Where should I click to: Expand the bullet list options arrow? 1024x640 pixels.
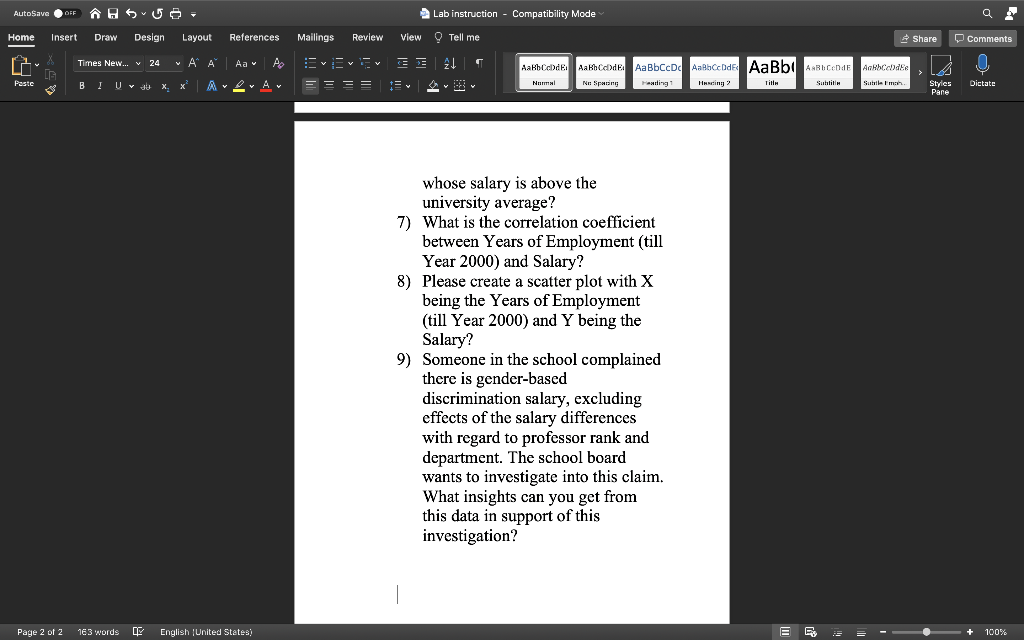[323, 63]
